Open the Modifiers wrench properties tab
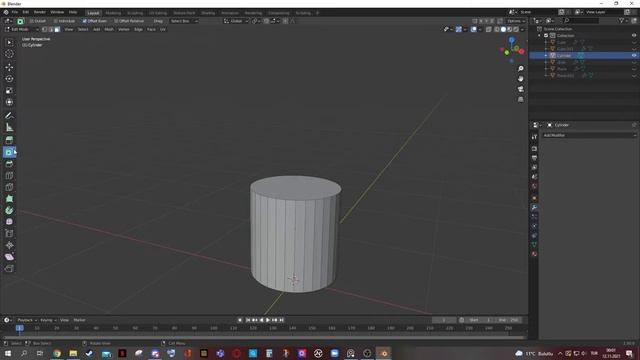 534,207
